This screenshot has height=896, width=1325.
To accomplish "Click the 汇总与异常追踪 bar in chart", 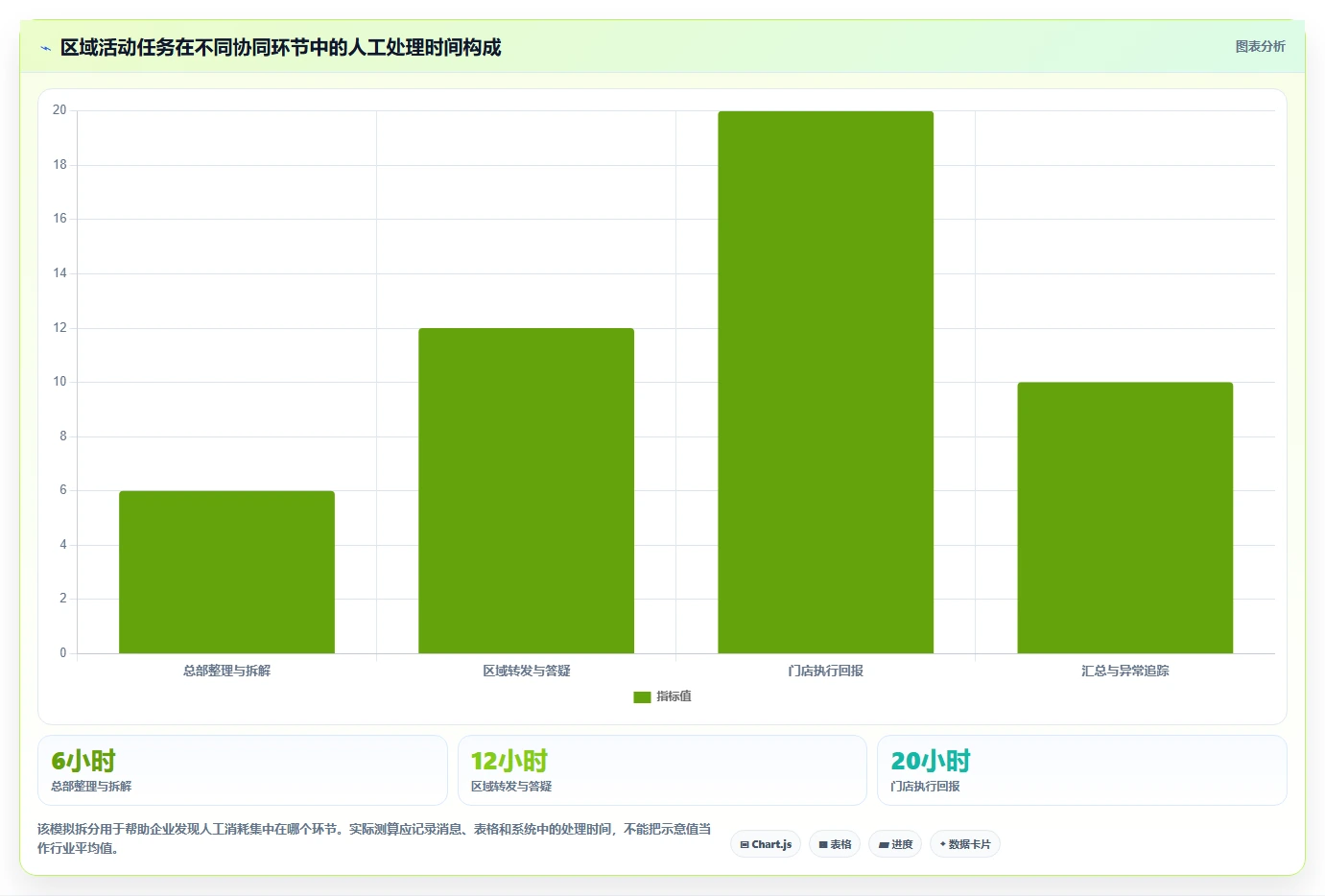I will pyautogui.click(x=1124, y=518).
